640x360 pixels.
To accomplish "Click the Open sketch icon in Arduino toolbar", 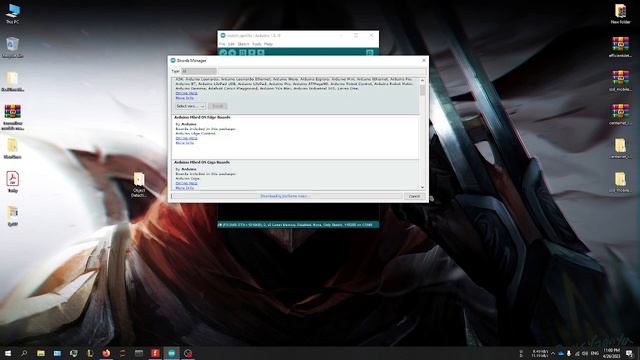I will click(x=252, y=53).
